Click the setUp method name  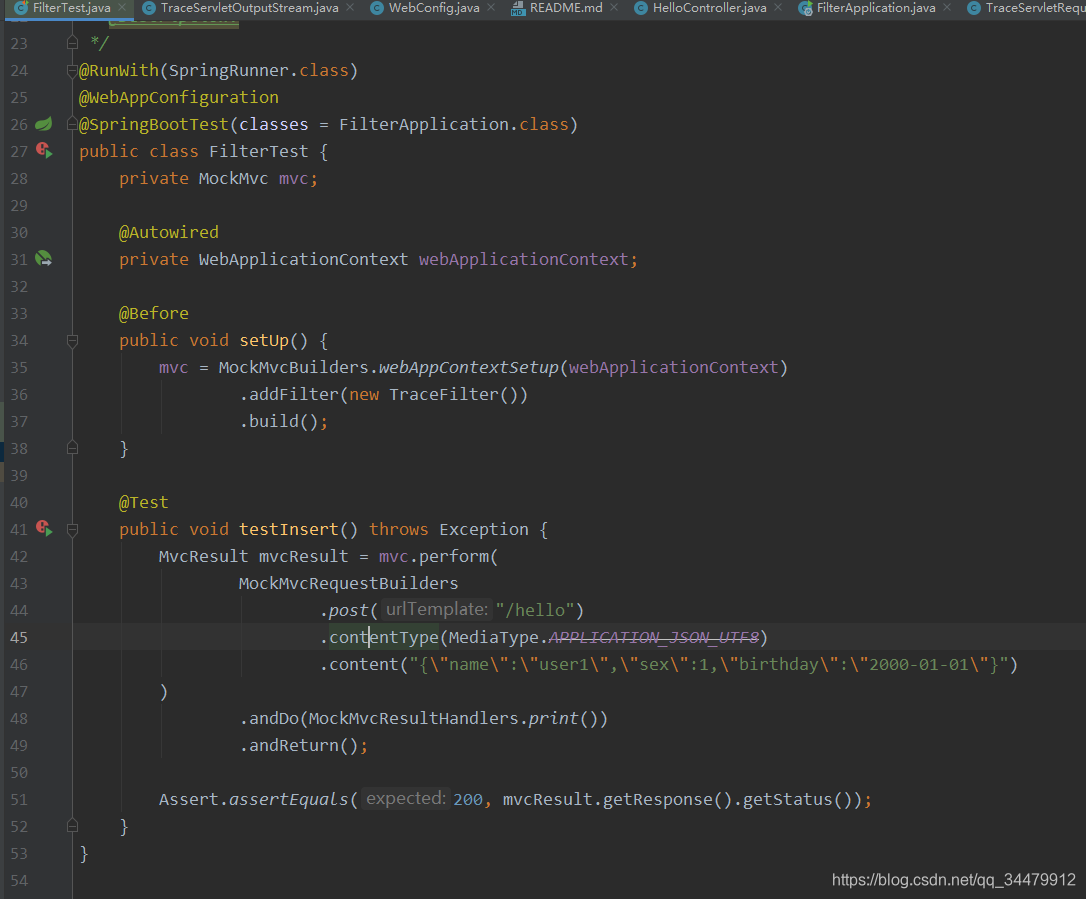point(264,341)
